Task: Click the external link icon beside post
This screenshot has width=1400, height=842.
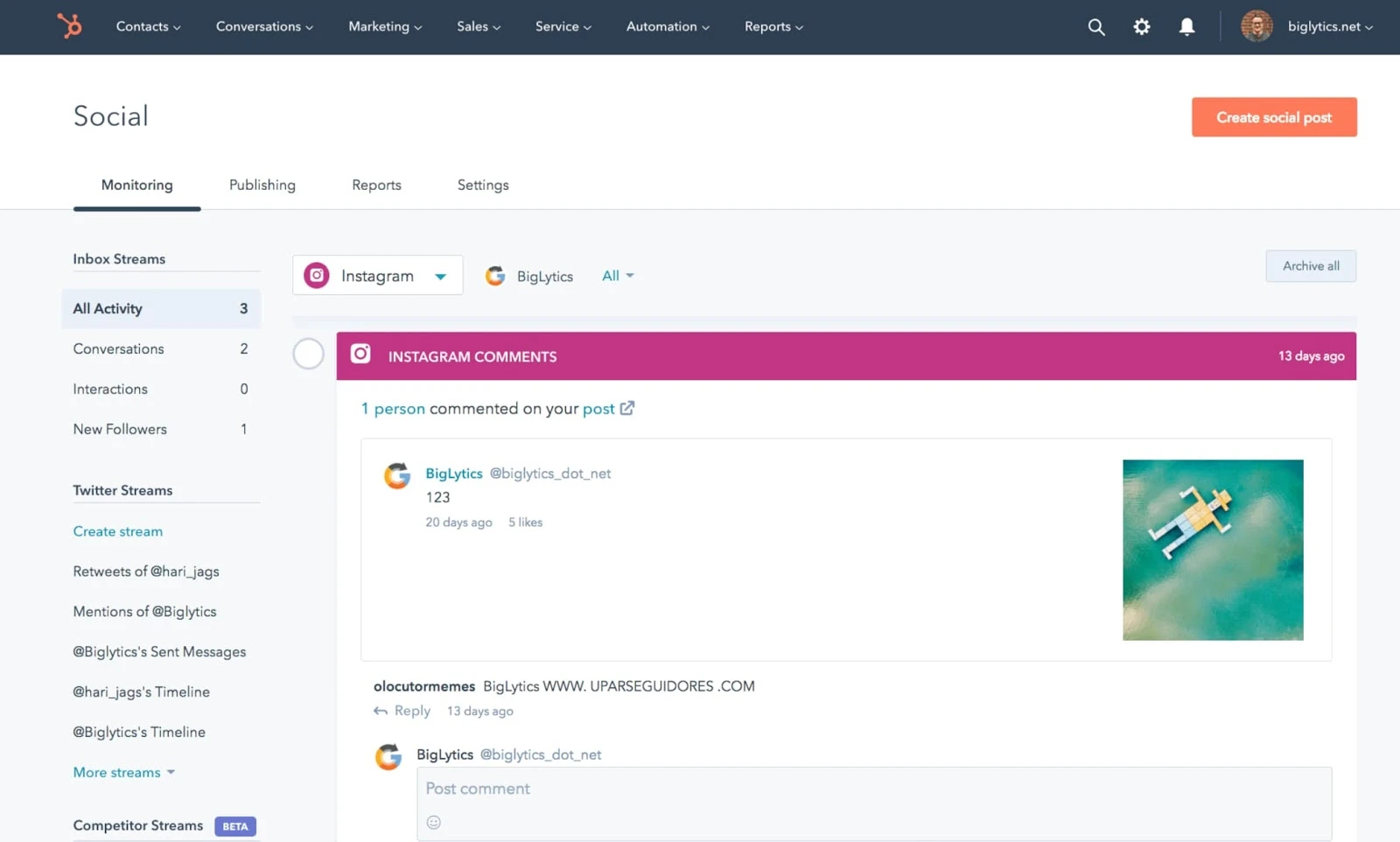Action: (x=627, y=409)
